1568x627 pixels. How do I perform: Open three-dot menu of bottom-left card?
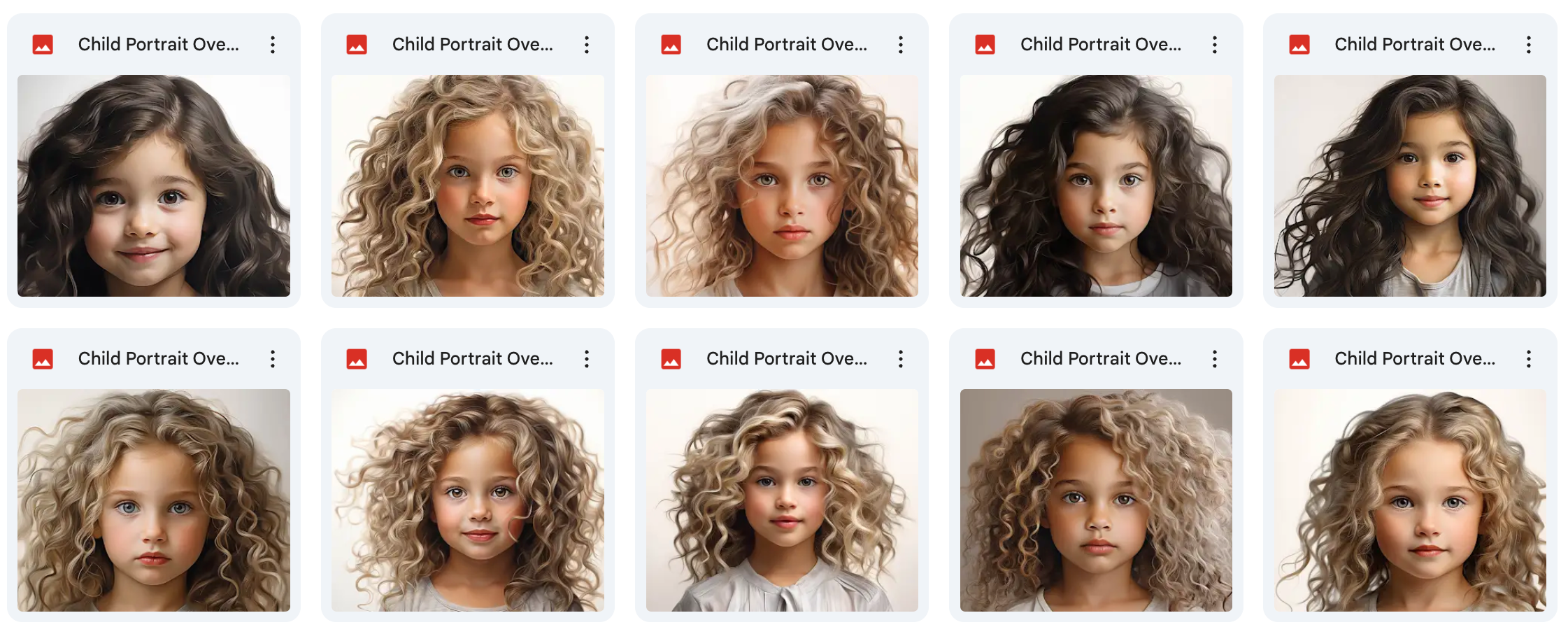click(x=273, y=359)
